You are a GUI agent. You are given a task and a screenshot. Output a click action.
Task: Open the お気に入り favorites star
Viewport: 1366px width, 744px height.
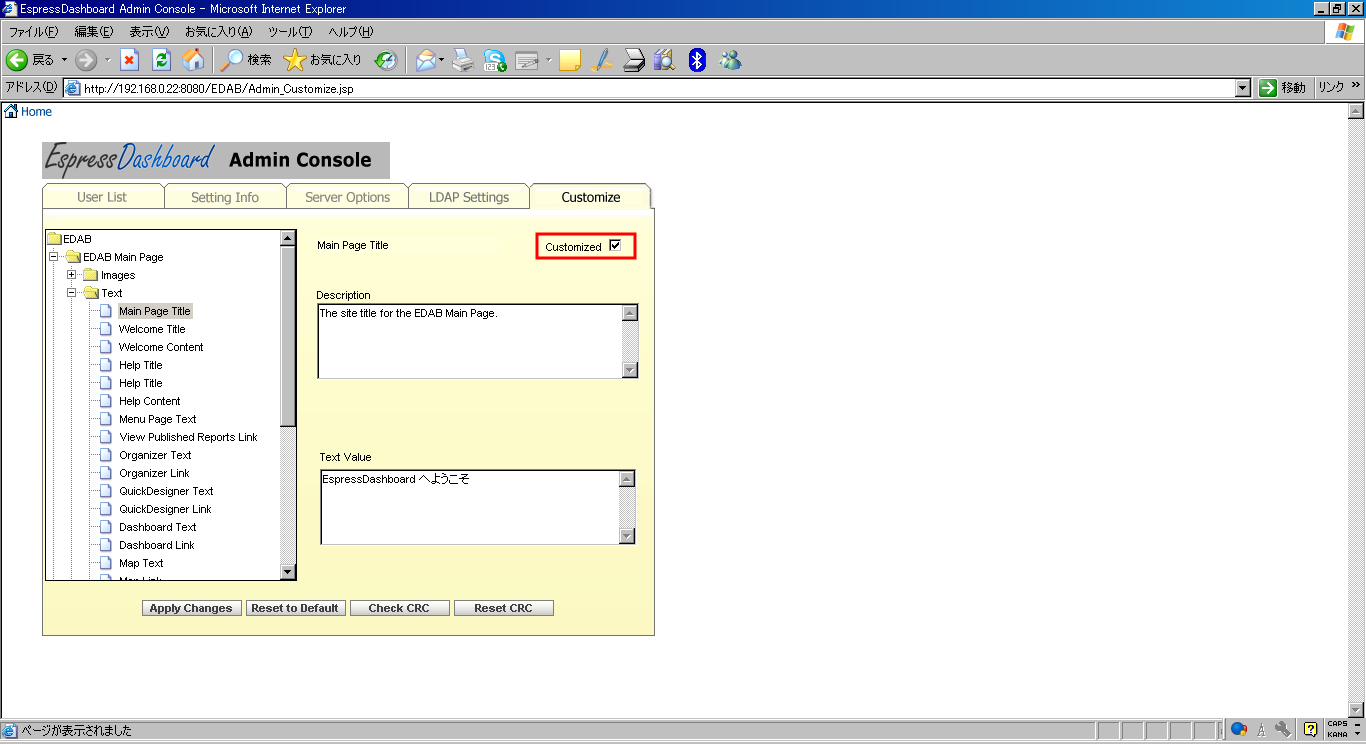tap(294, 60)
